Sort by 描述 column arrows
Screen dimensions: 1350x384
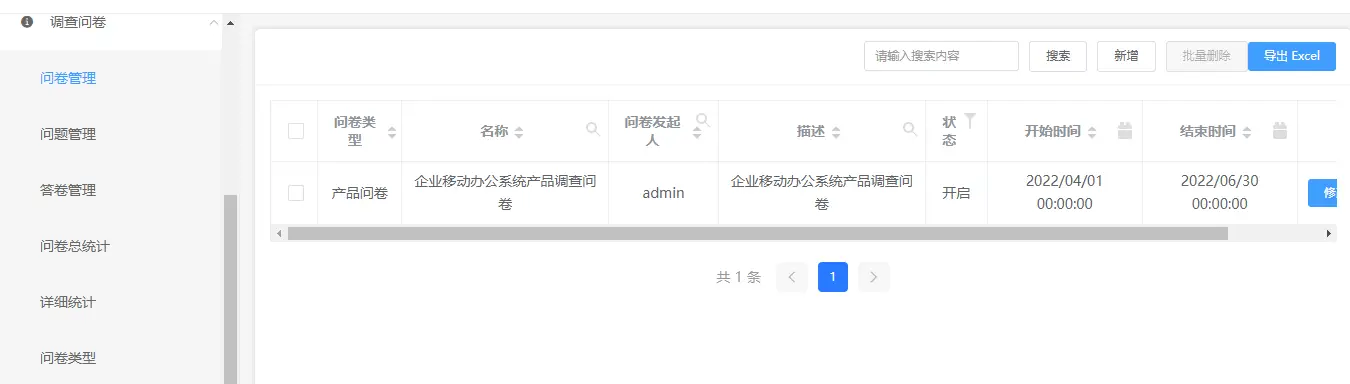click(836, 132)
